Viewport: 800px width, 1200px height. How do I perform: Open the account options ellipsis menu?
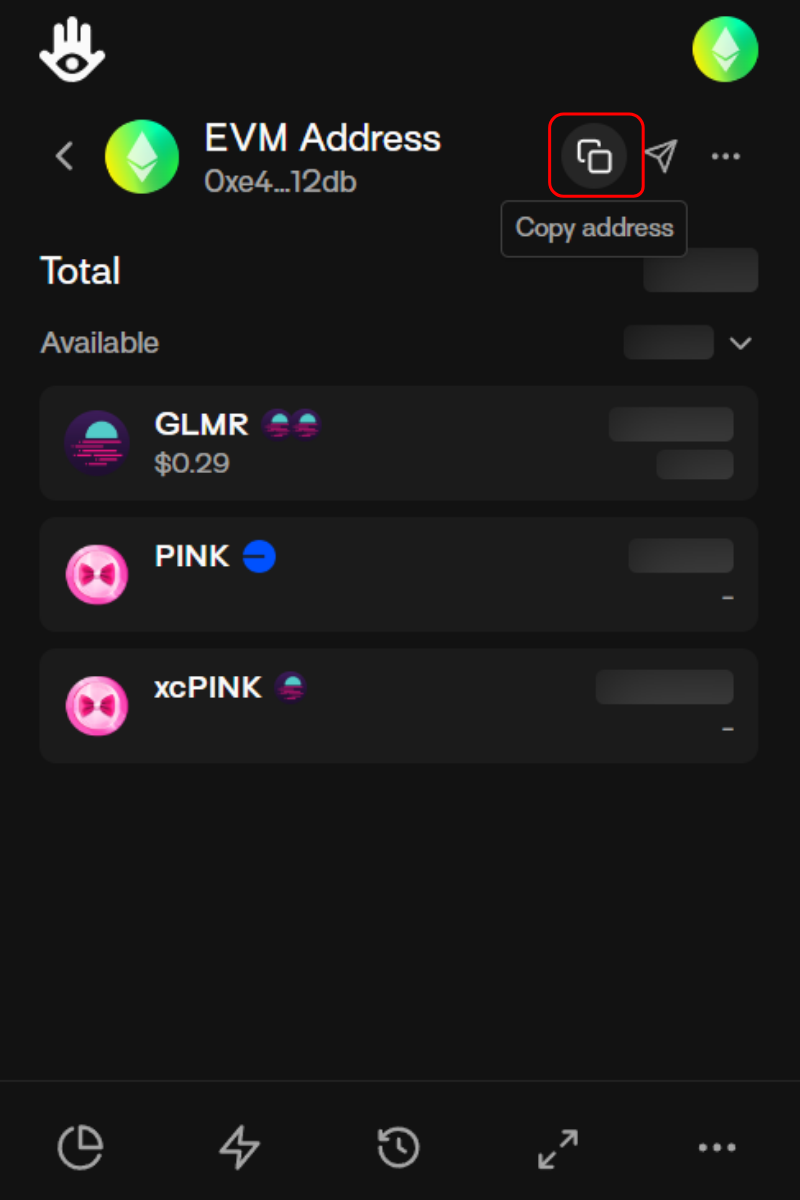point(725,156)
